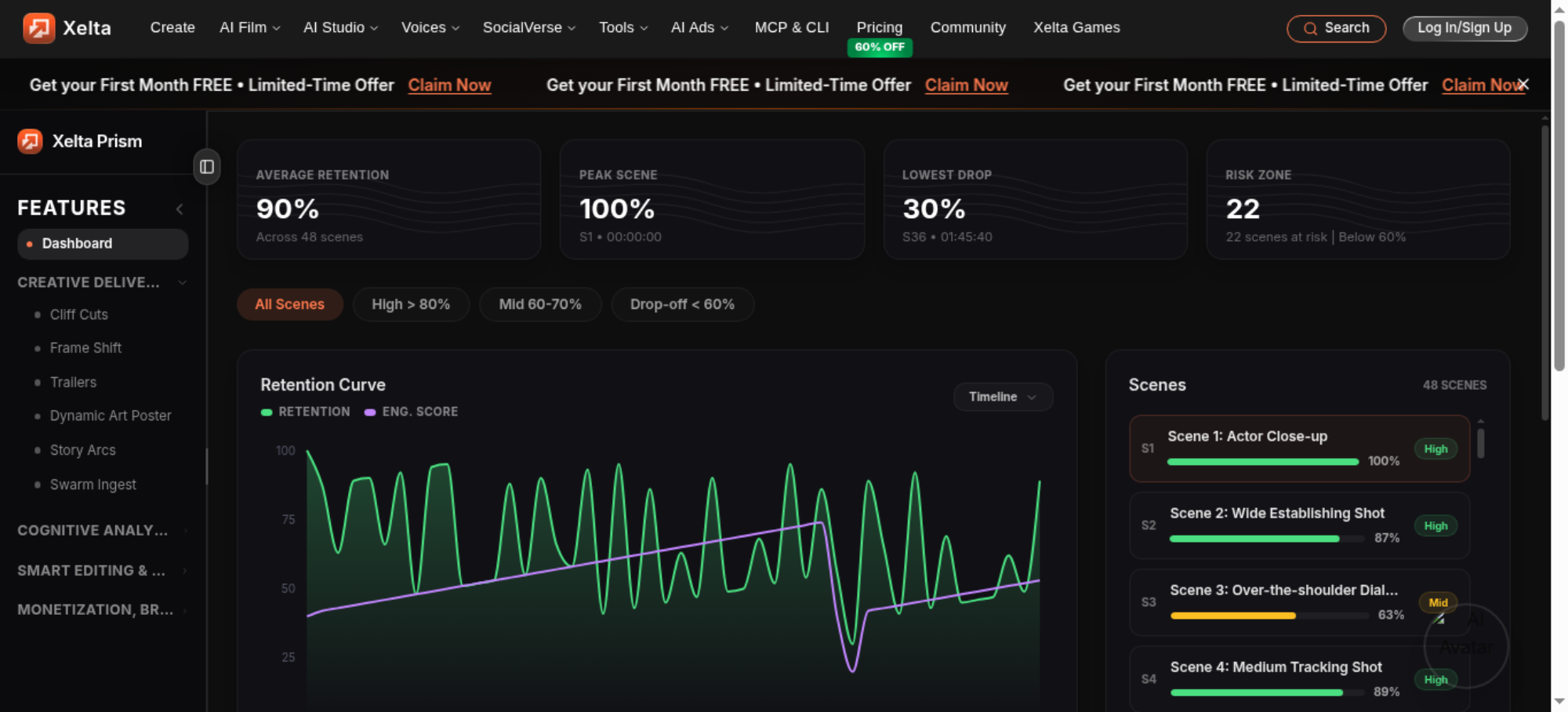Click Scene 2 retention progress bar
1568x712 pixels.
[1266, 539]
